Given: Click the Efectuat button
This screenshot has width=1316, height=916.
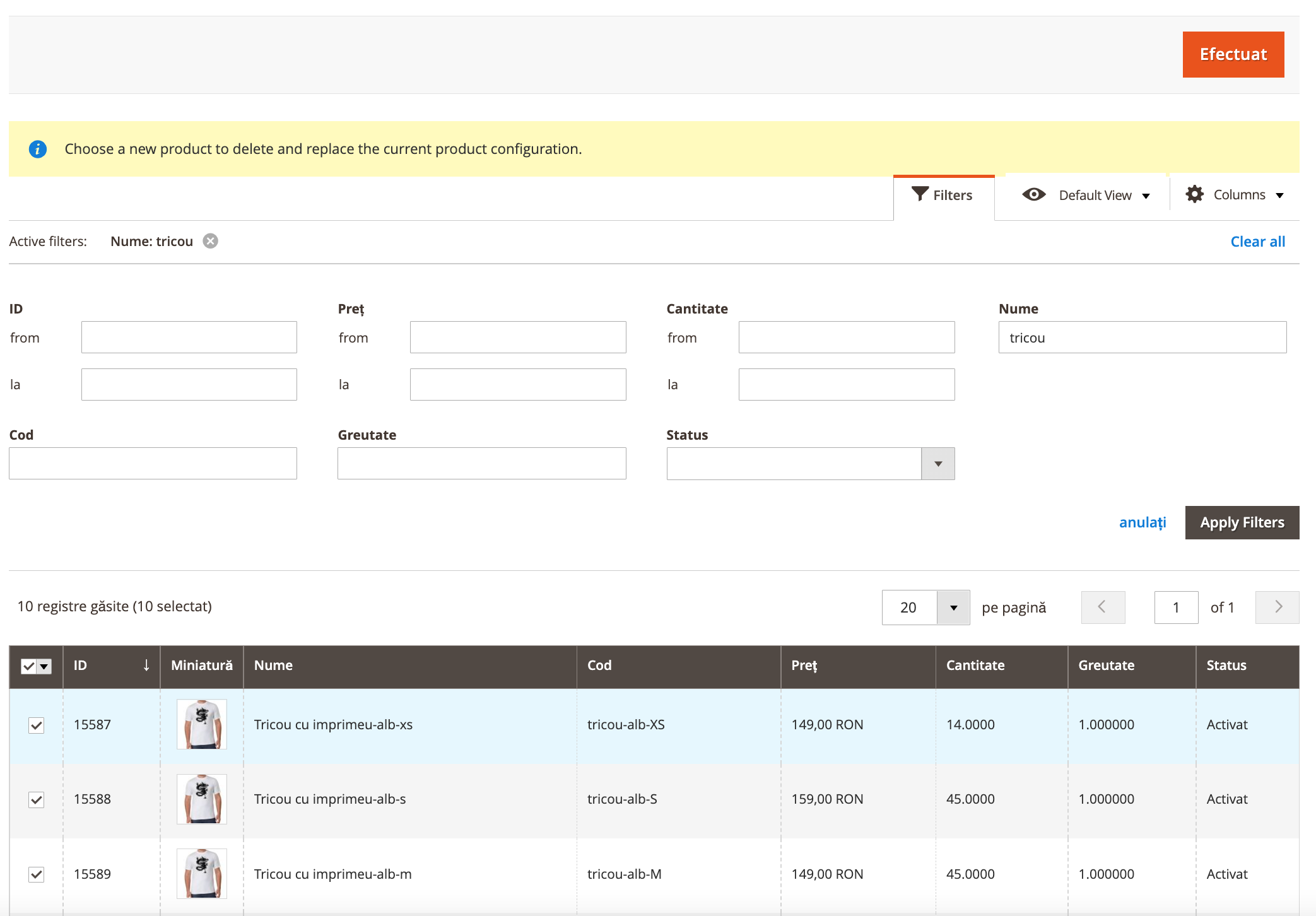Looking at the screenshot, I should [1233, 54].
